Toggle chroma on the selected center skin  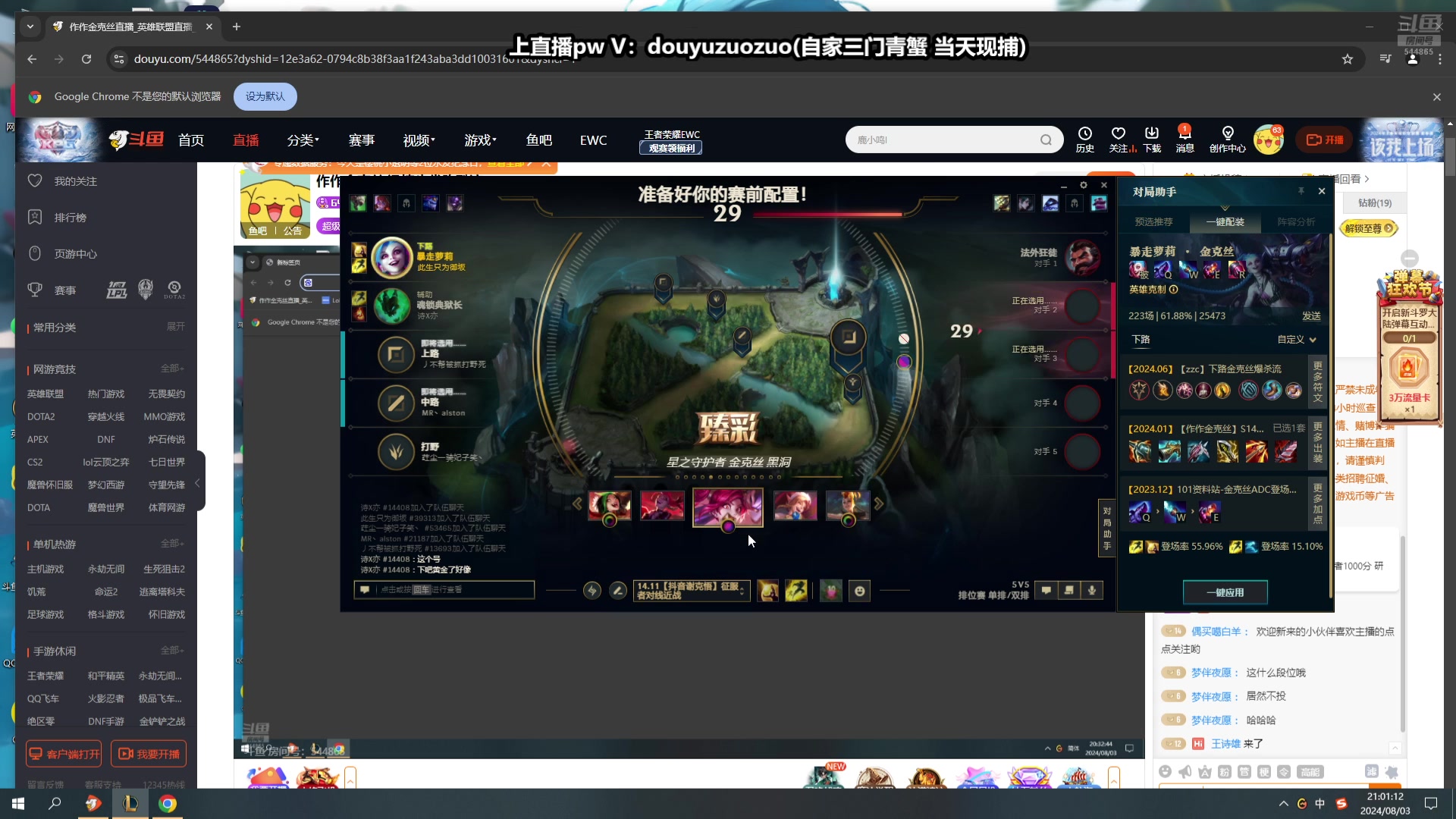click(x=728, y=526)
